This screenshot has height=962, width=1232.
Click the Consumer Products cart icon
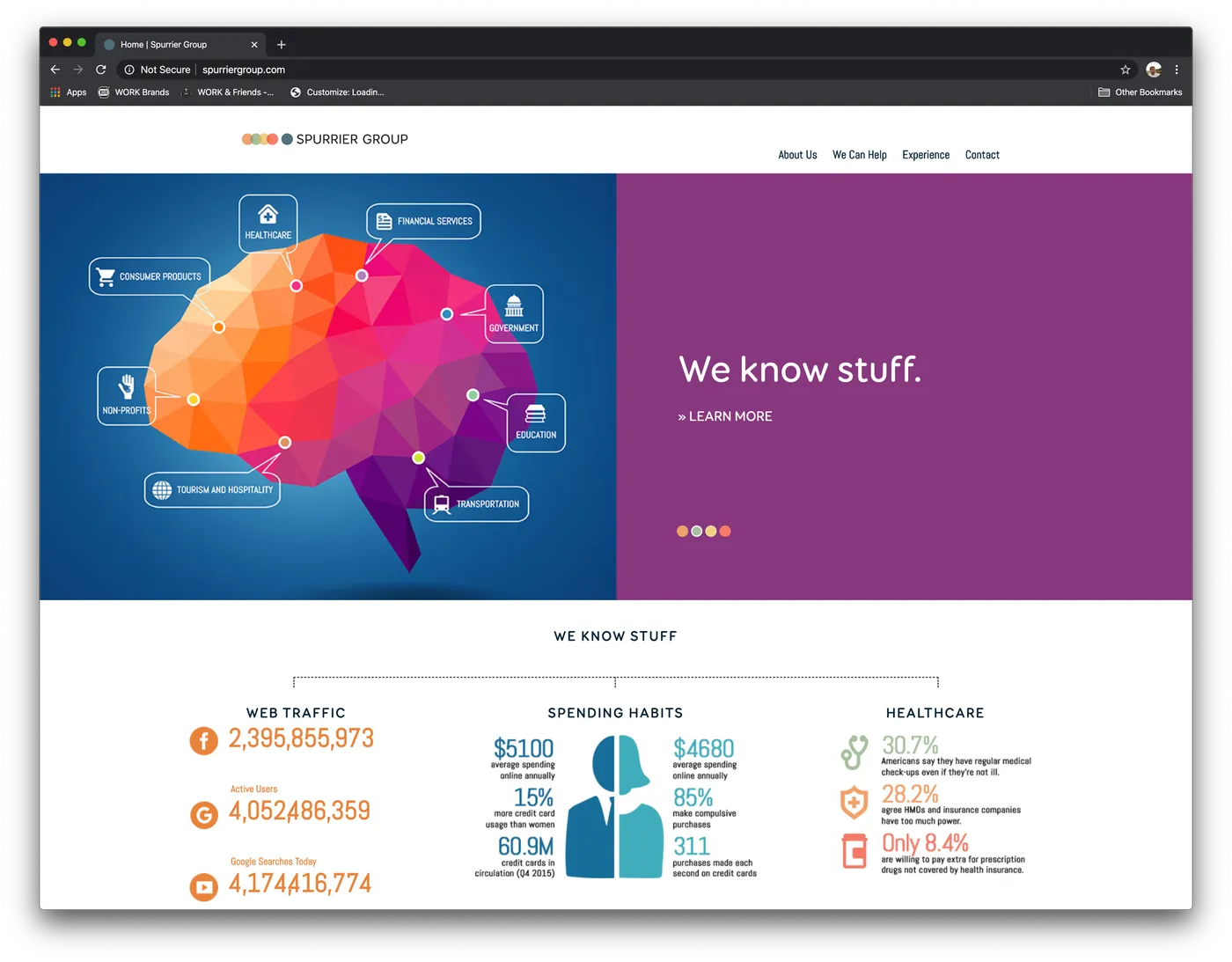point(106,276)
